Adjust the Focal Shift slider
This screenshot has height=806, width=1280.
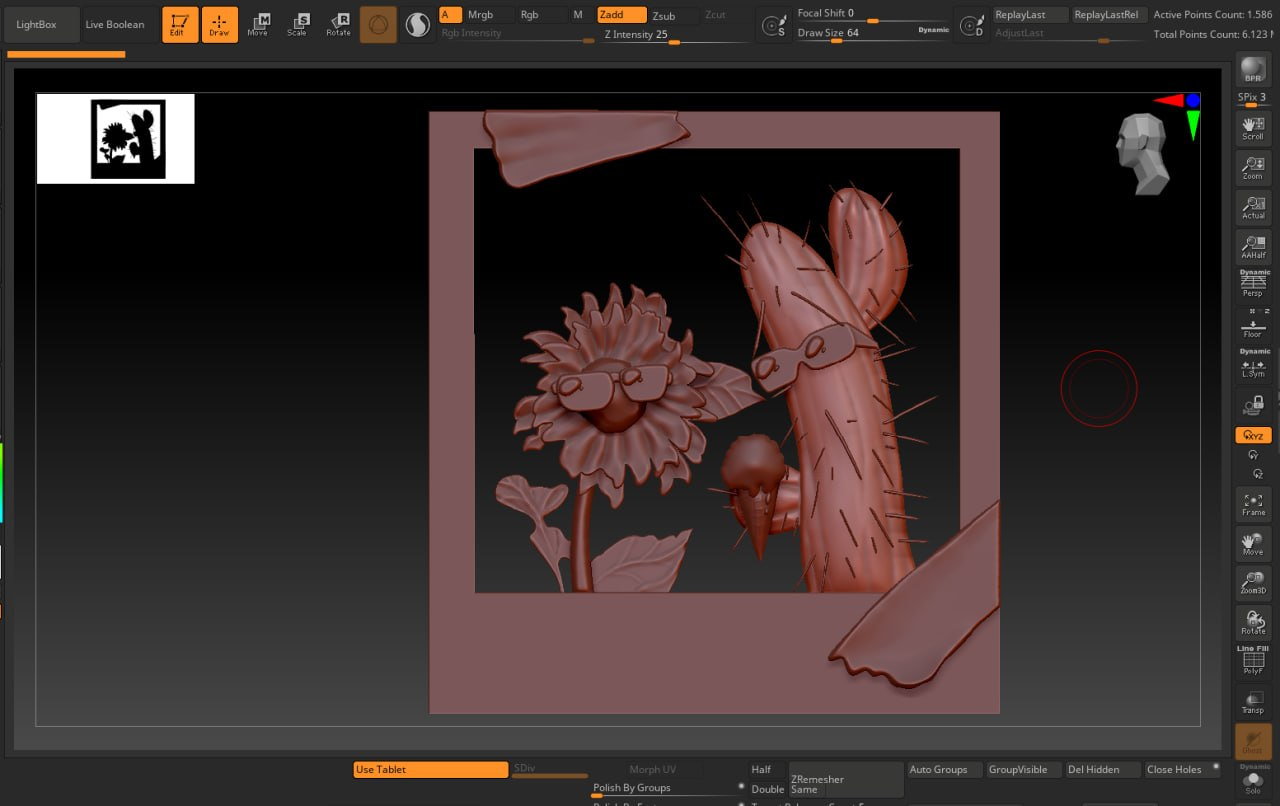(872, 15)
